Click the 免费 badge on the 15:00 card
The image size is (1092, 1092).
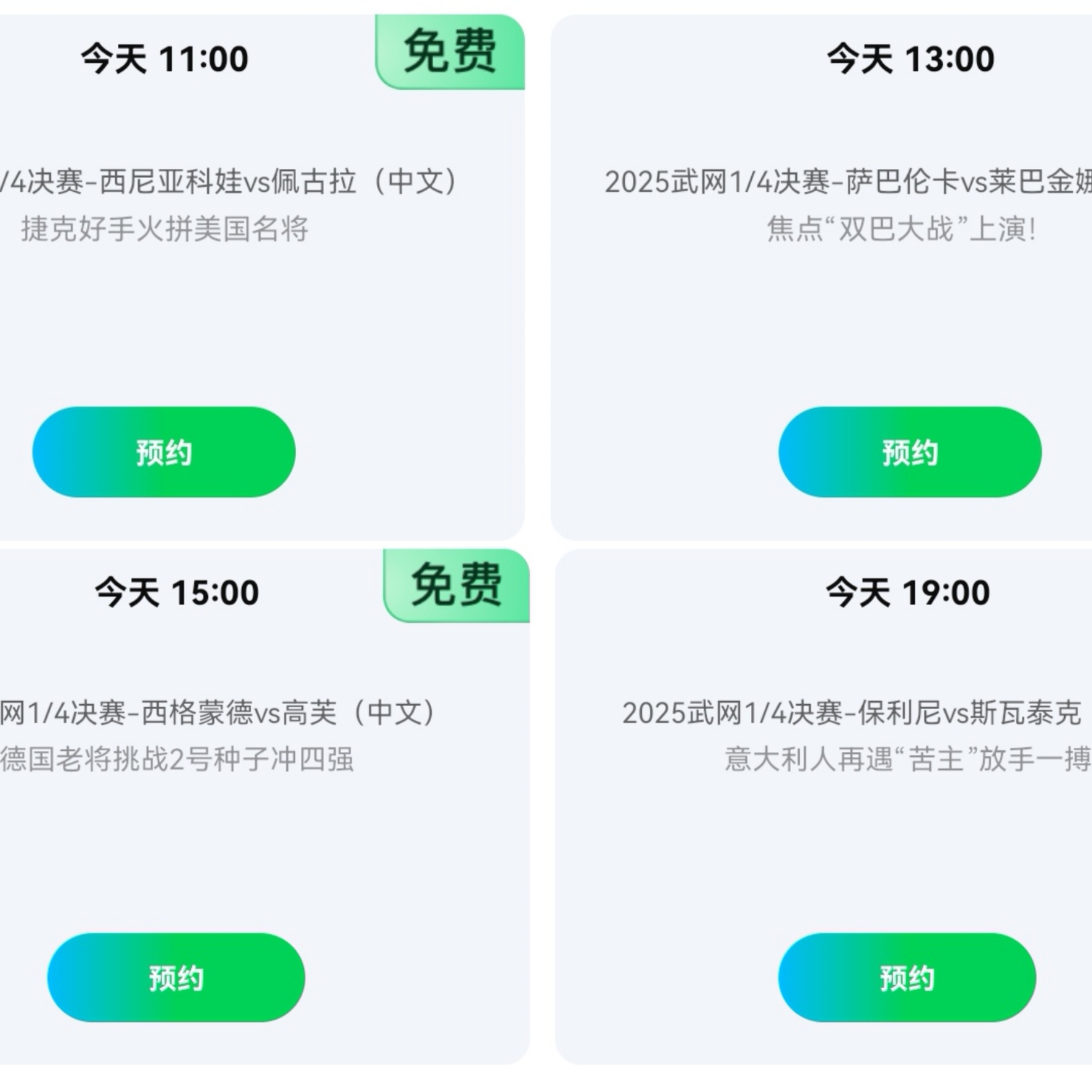pyautogui.click(x=457, y=585)
